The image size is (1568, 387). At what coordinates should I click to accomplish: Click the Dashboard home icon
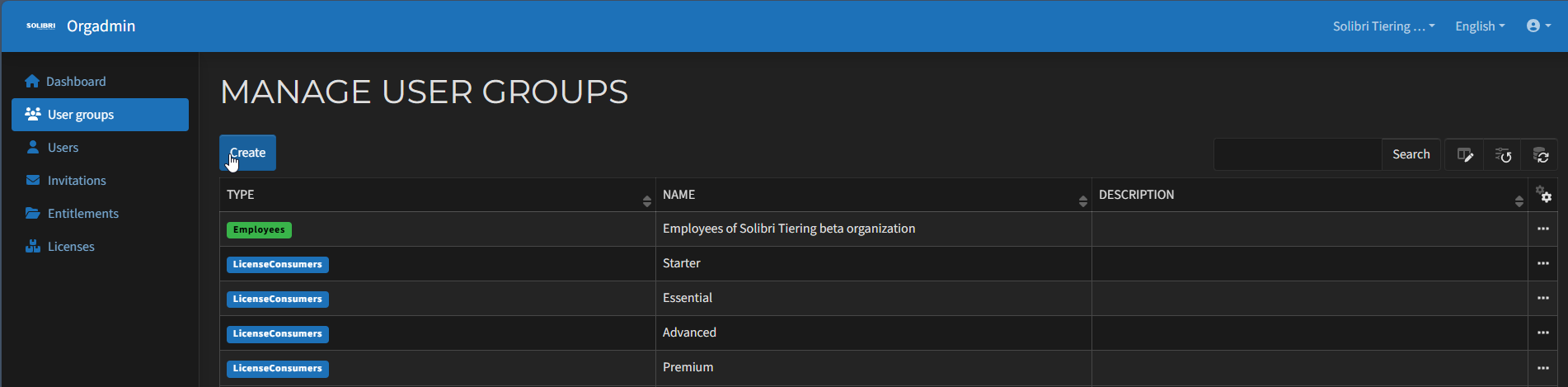32,81
